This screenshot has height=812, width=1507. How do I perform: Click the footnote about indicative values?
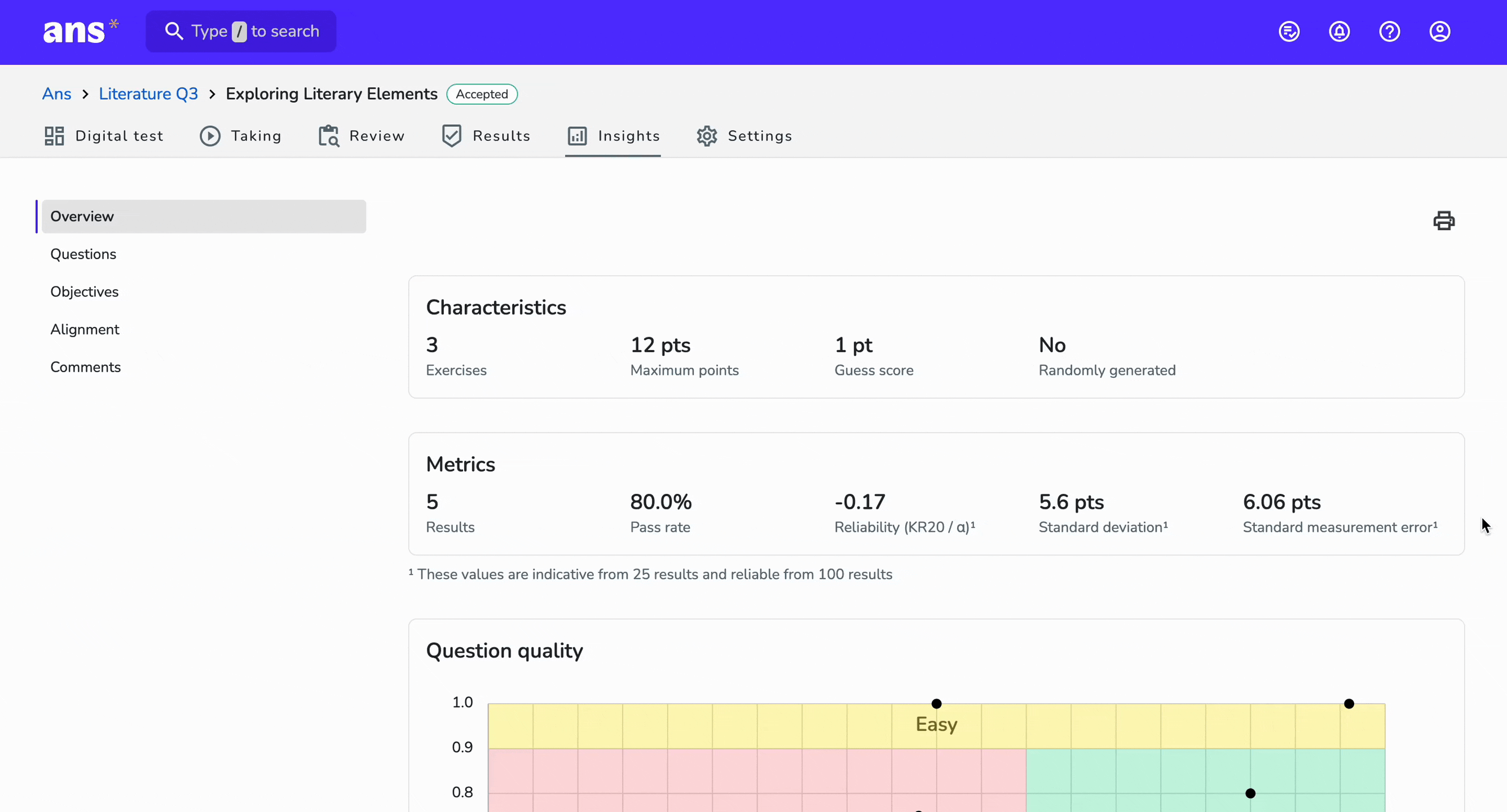coord(650,574)
